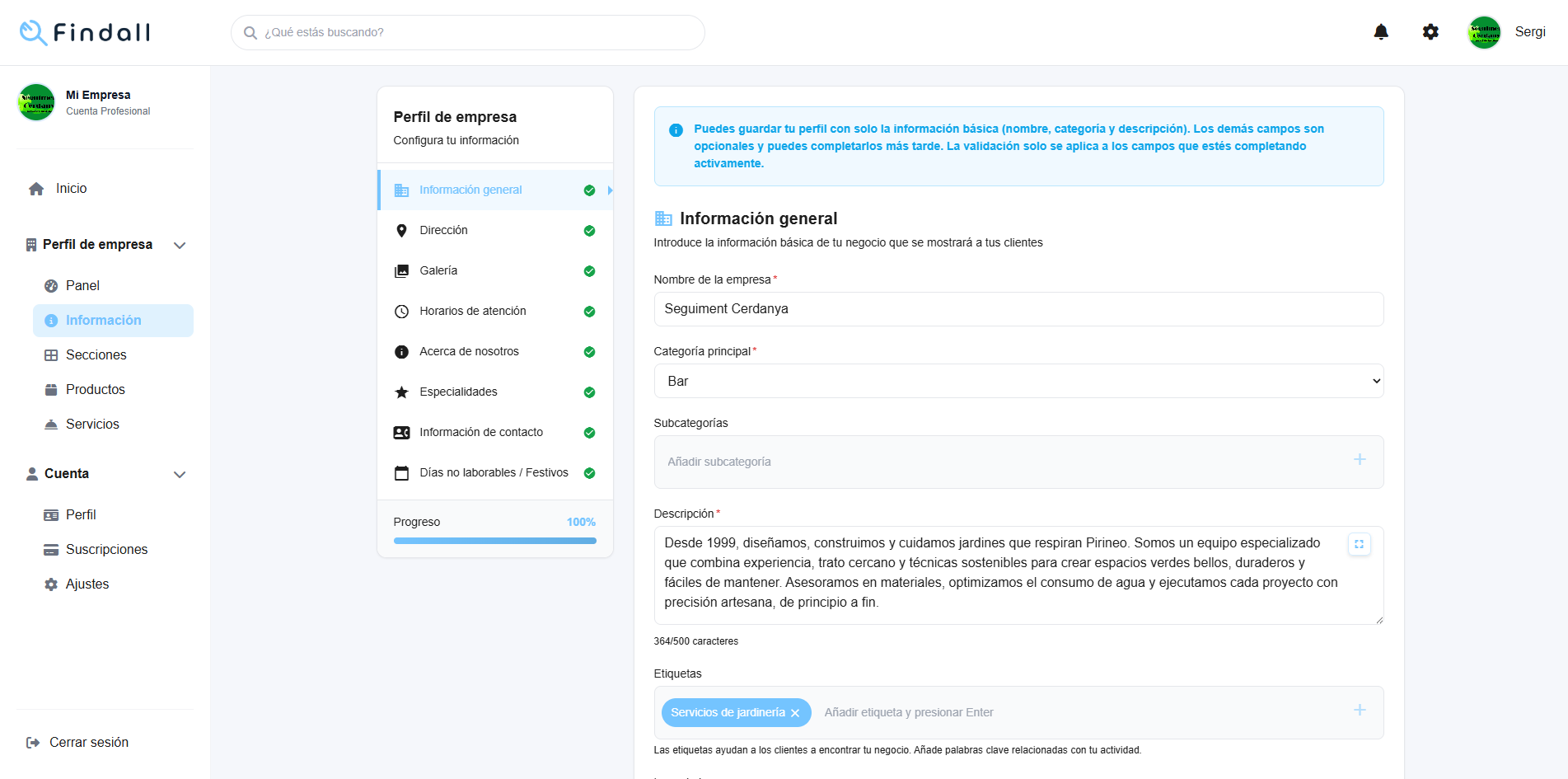Screen dimensions: 1568x779
Task: Switch to the Productos section
Action: click(x=95, y=389)
